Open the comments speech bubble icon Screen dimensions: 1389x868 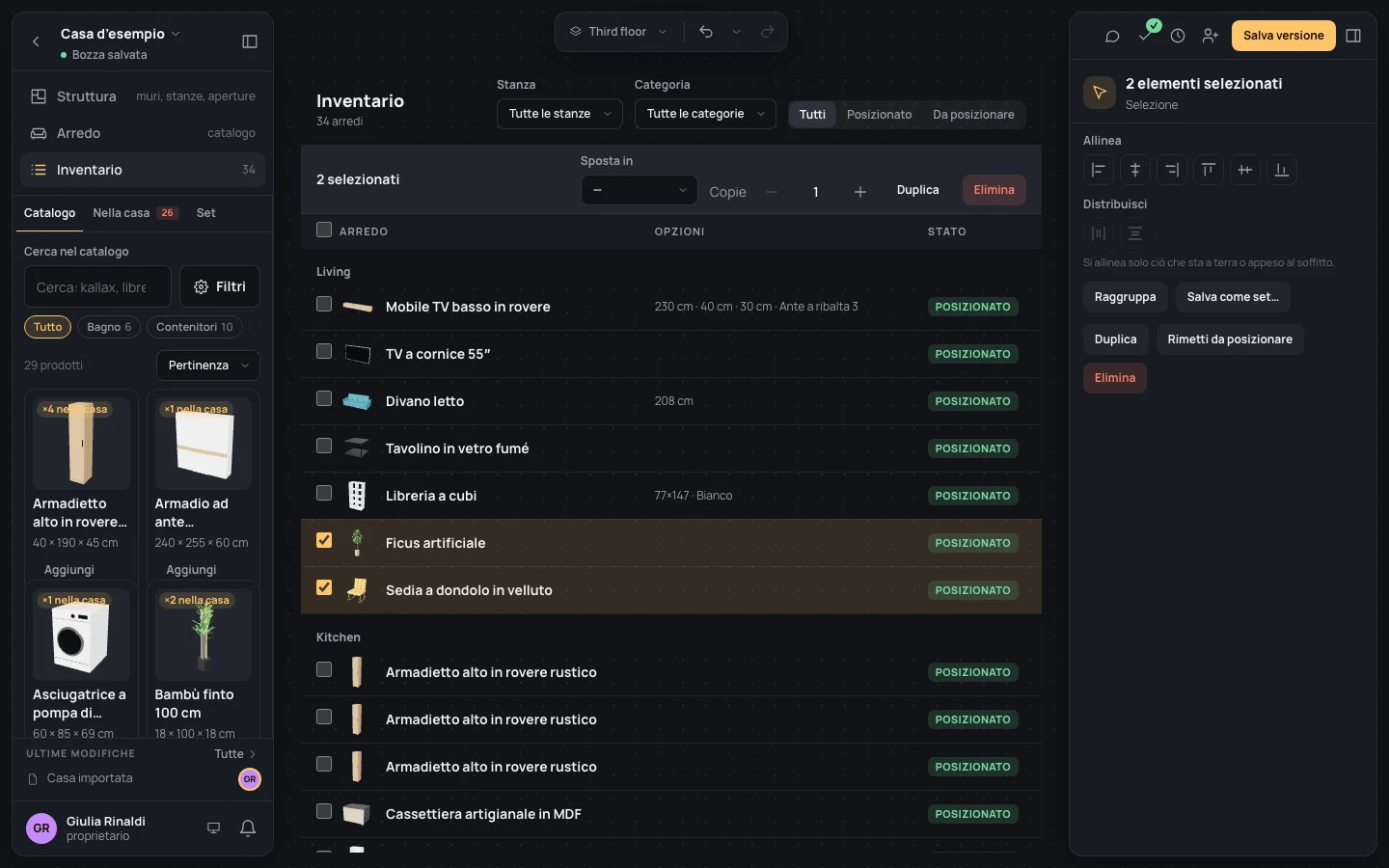click(x=1112, y=36)
